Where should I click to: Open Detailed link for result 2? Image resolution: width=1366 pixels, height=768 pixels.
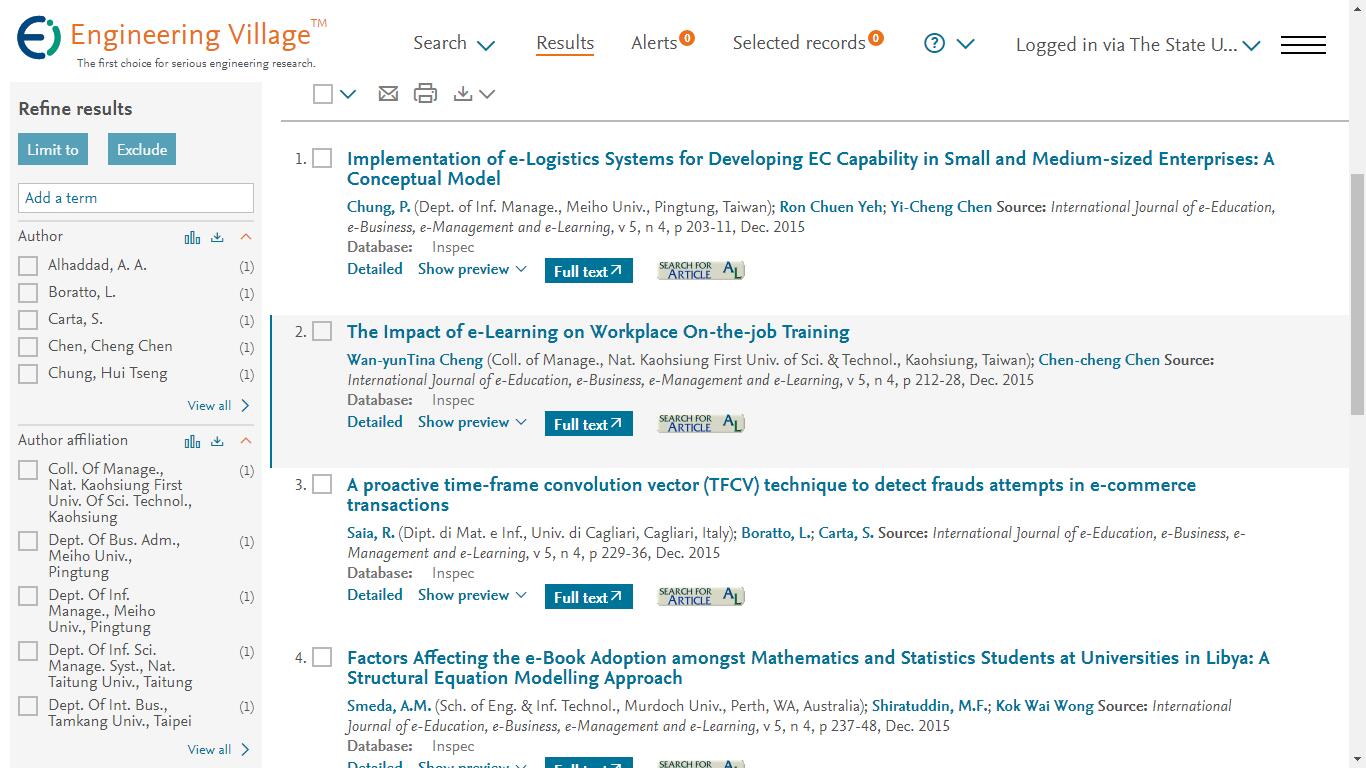coord(375,422)
